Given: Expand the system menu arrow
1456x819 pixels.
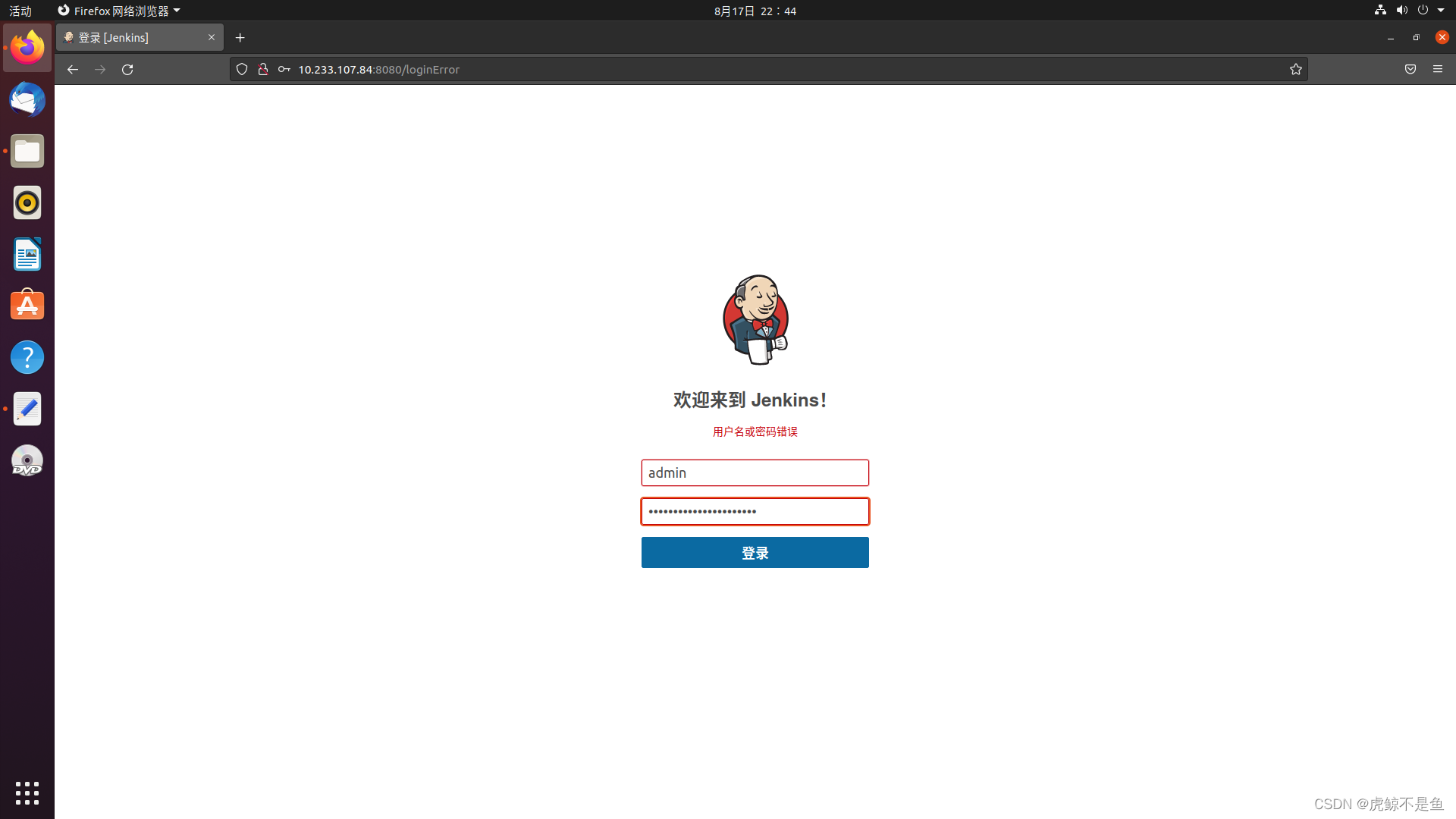Looking at the screenshot, I should [x=1441, y=10].
